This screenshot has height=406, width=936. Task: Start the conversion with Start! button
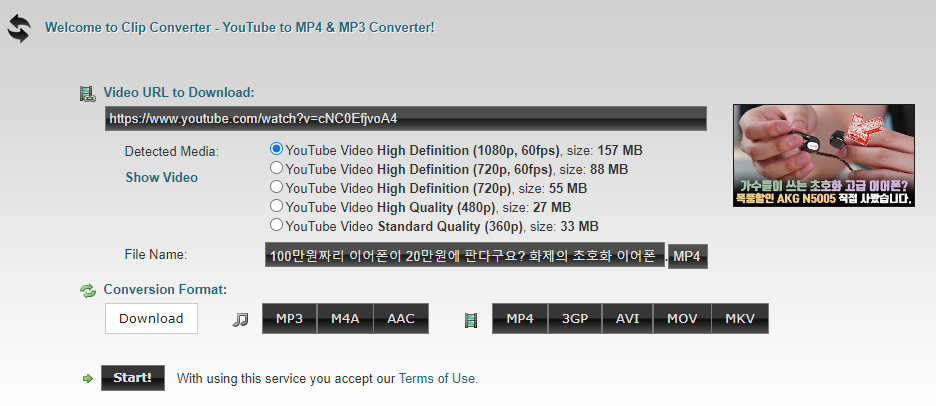(133, 378)
